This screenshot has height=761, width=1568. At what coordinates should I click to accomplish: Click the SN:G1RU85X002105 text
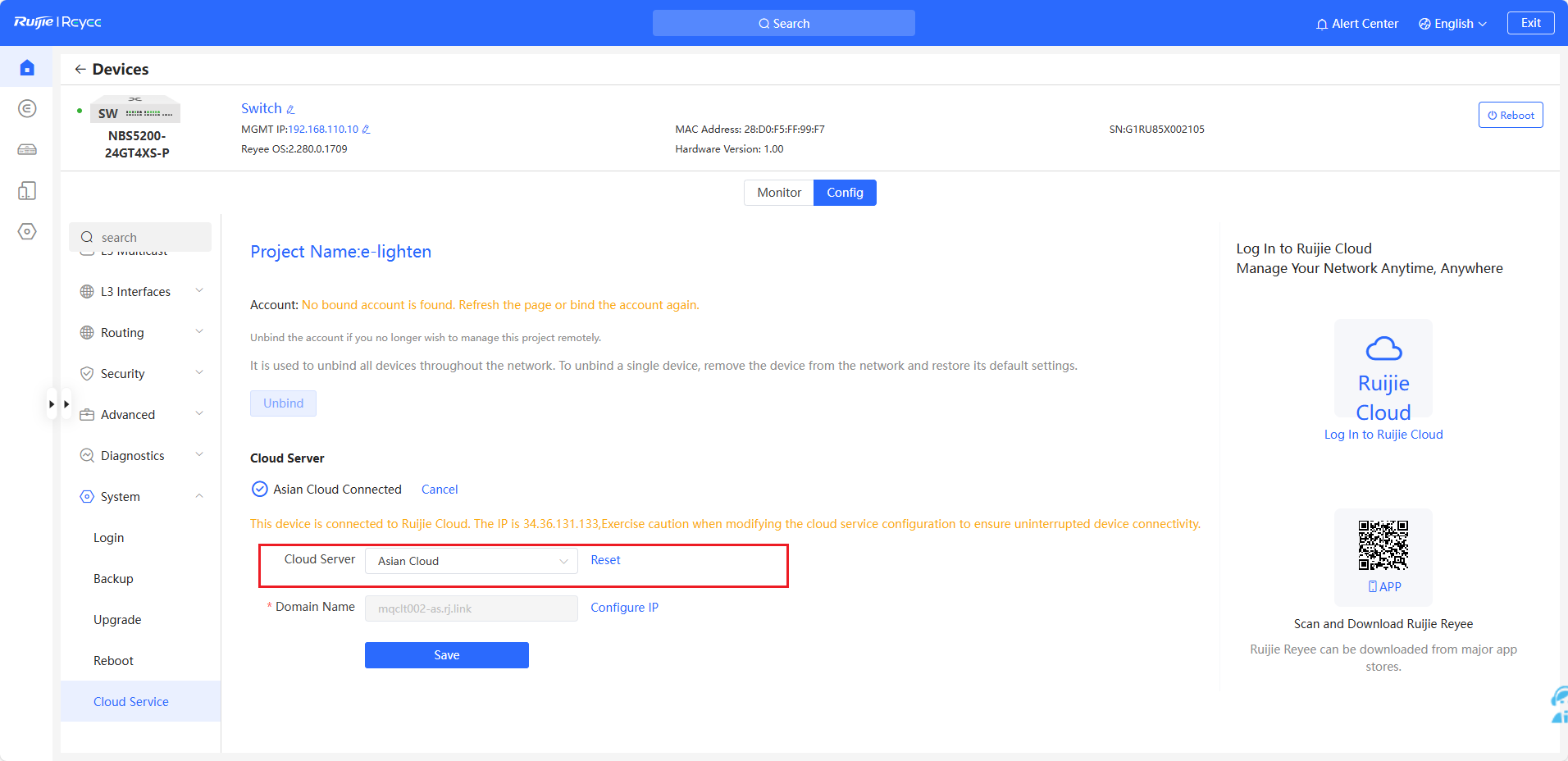click(1157, 130)
